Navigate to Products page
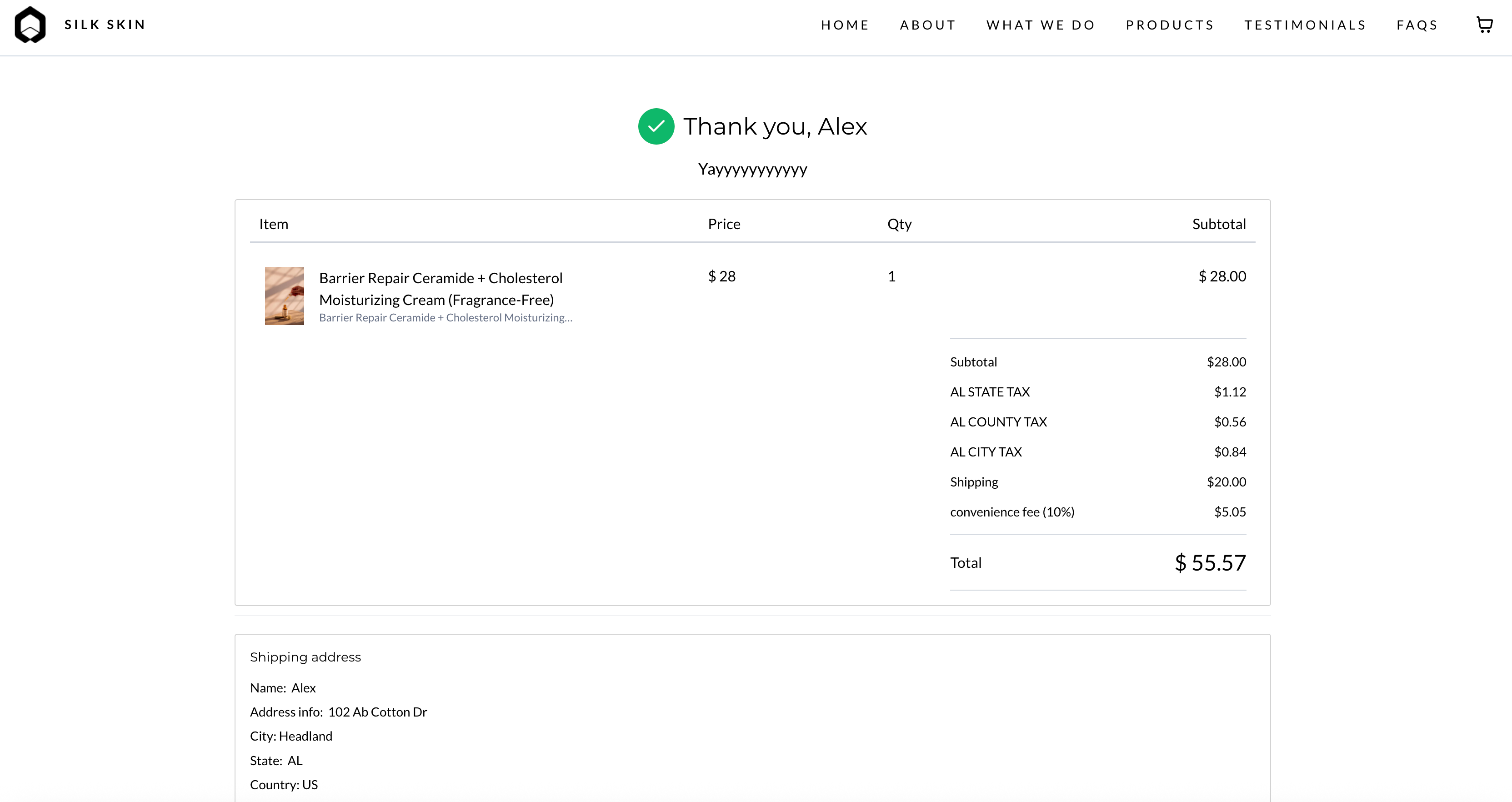Viewport: 1512px width, 802px height. [1170, 25]
